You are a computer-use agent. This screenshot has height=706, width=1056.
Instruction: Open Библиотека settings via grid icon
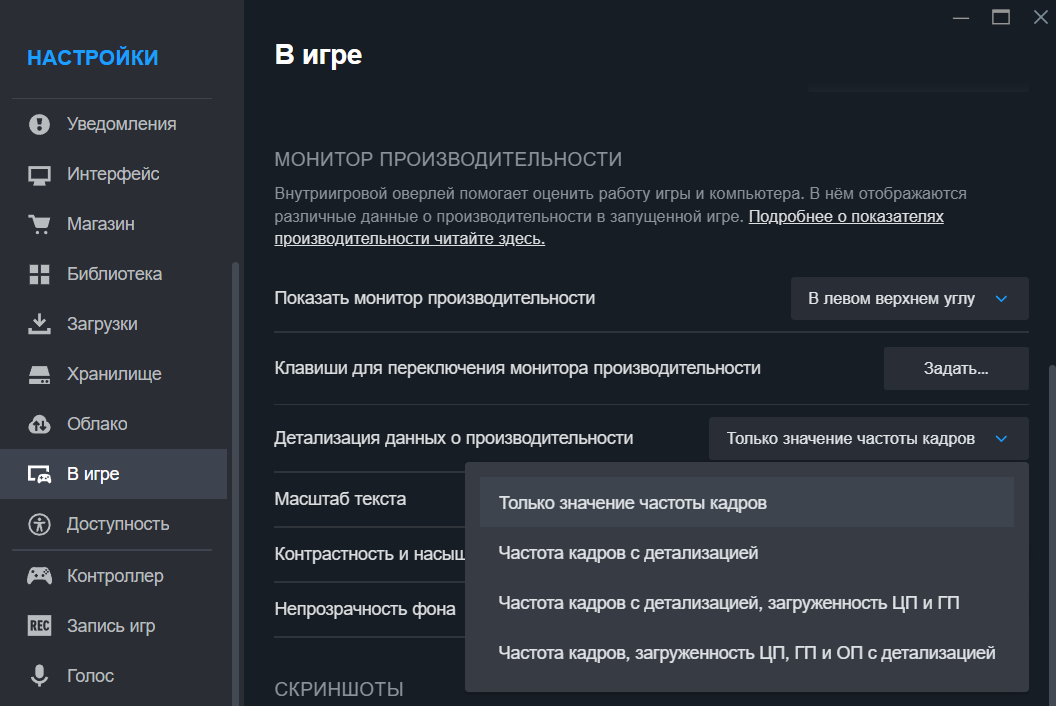pyautogui.click(x=40, y=273)
